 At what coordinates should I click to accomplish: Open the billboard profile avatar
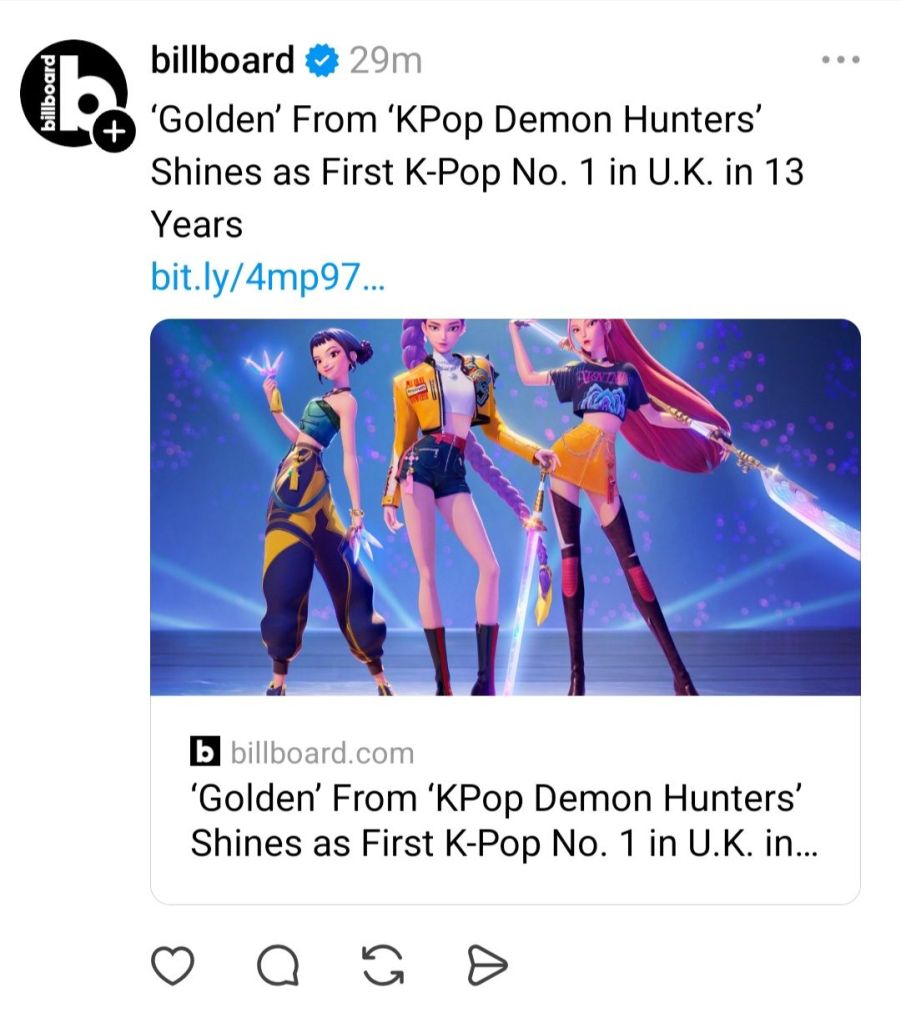point(70,93)
